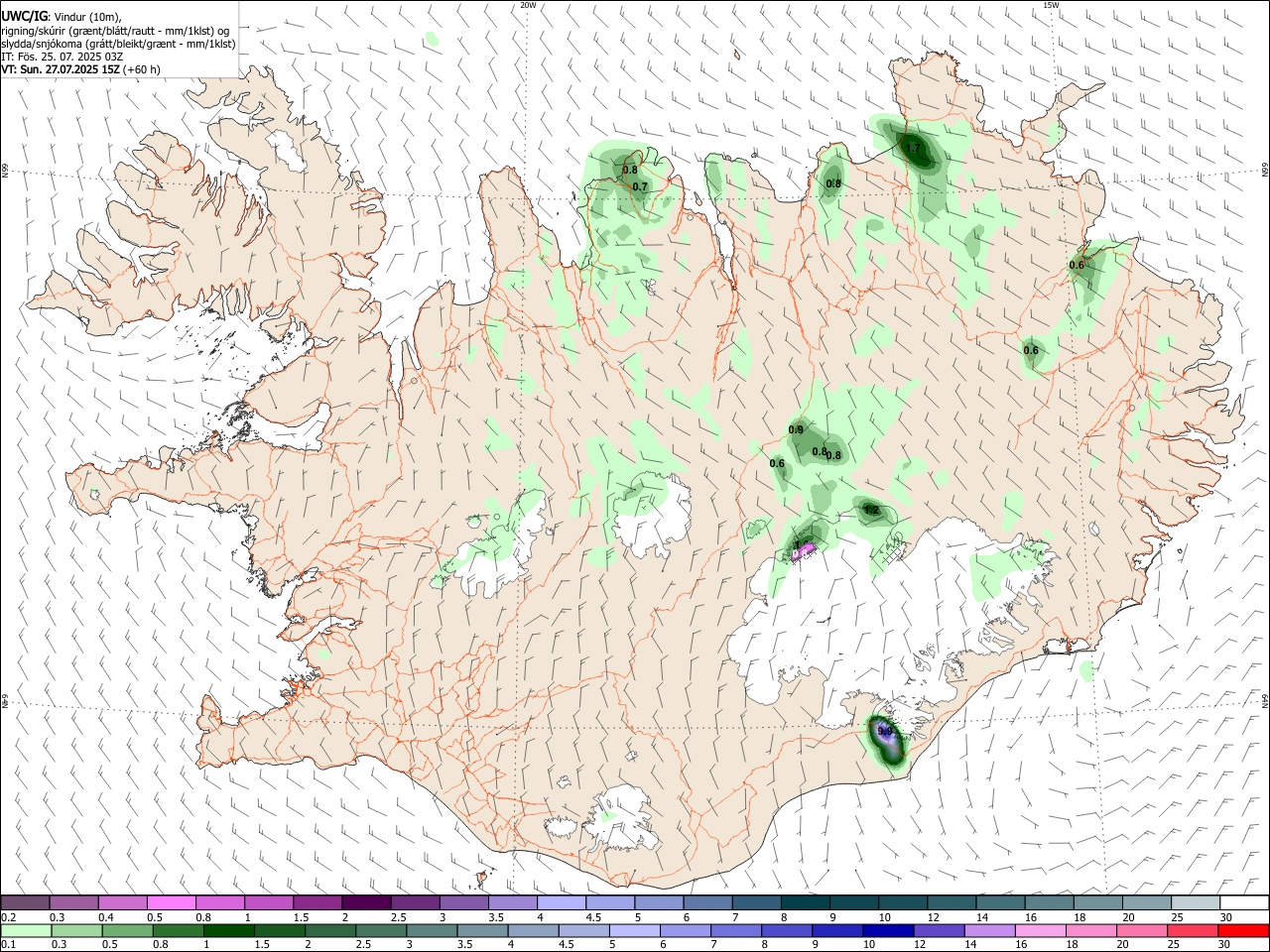Click the 'VT: Sun. 27.07.2025 15Z' valid time
This screenshot has width=1270, height=952.
click(62, 69)
